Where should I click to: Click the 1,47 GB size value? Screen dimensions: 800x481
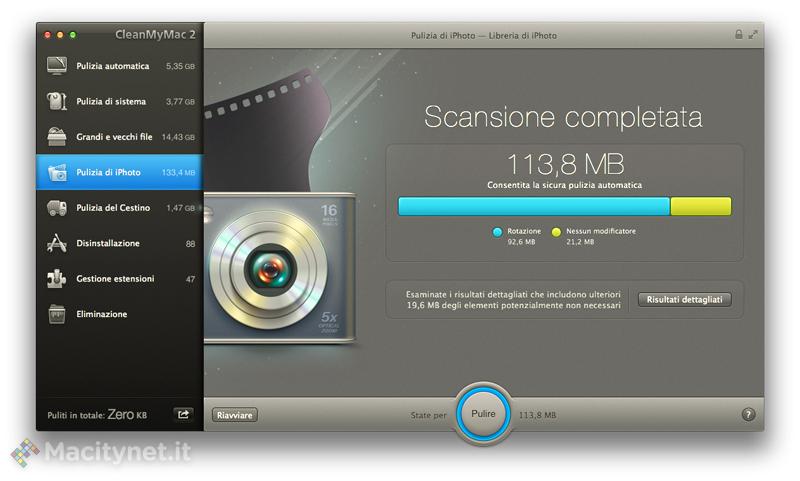pyautogui.click(x=180, y=208)
